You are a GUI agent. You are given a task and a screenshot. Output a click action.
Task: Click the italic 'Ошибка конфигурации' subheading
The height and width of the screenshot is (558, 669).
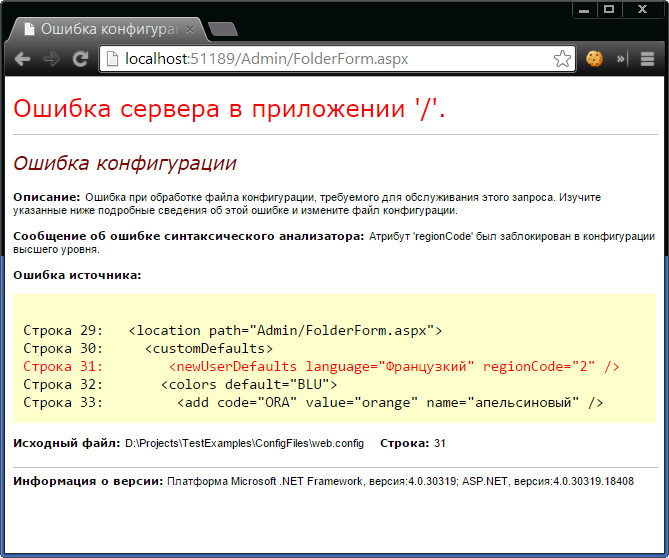tap(125, 163)
